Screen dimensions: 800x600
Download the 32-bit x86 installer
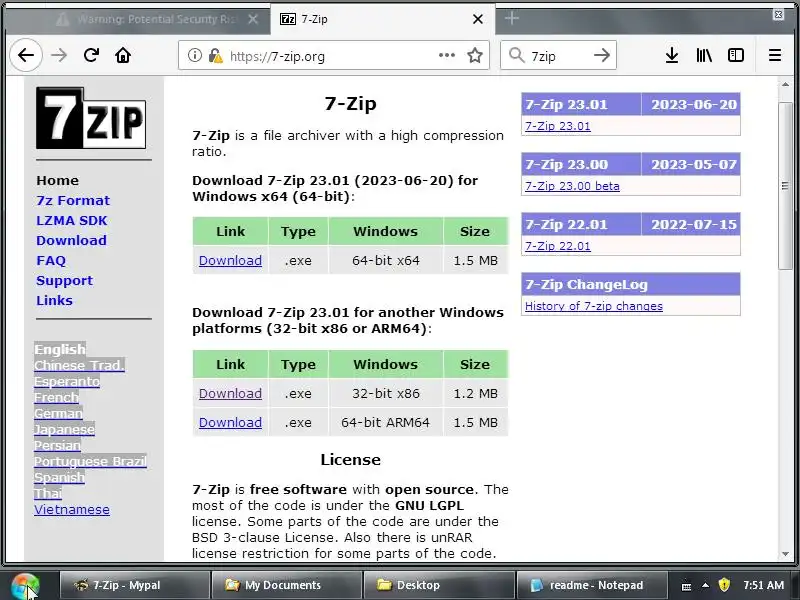click(x=230, y=394)
